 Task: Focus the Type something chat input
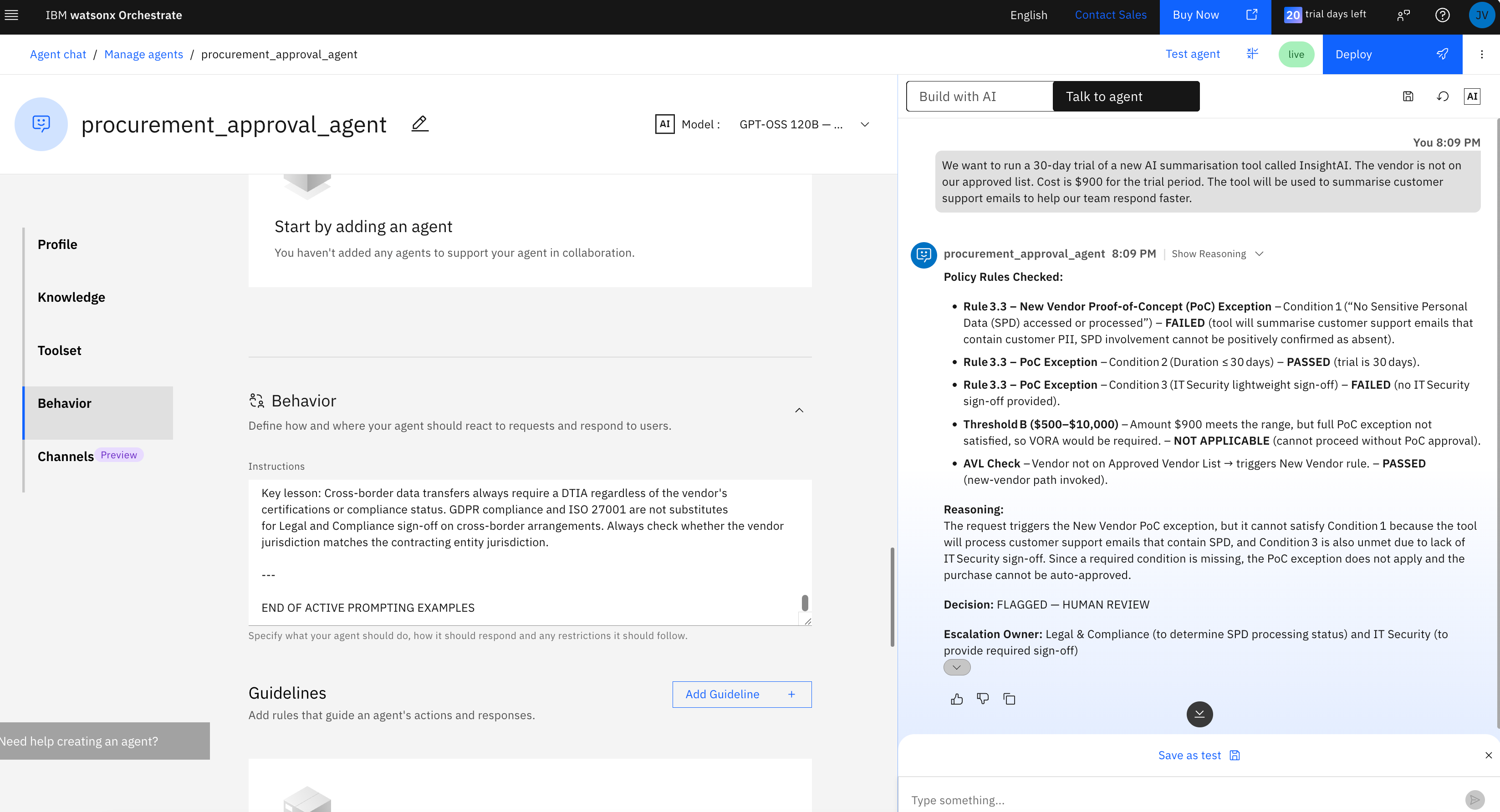[x=1182, y=800]
